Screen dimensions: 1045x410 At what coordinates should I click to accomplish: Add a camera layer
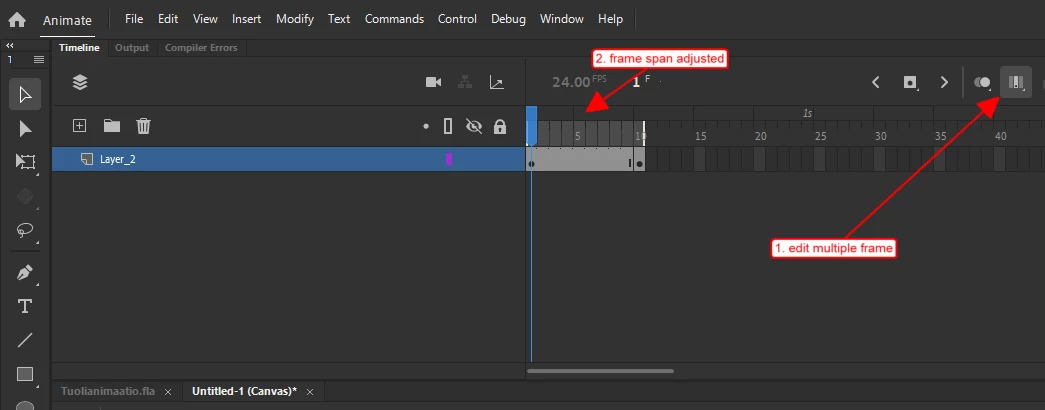tap(434, 82)
